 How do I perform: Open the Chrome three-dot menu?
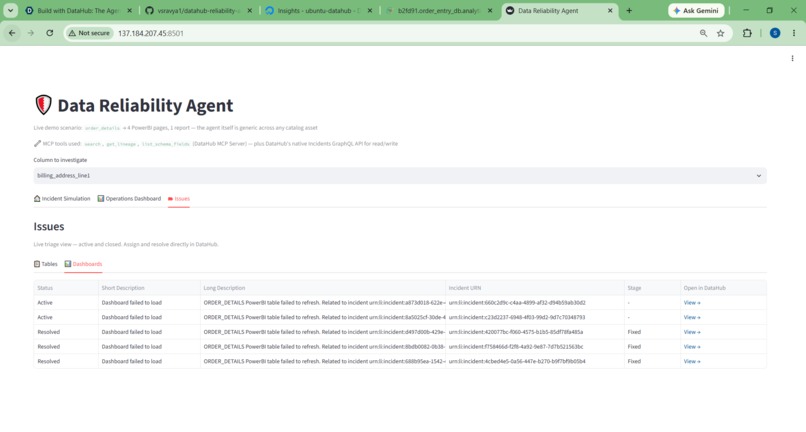point(794,33)
